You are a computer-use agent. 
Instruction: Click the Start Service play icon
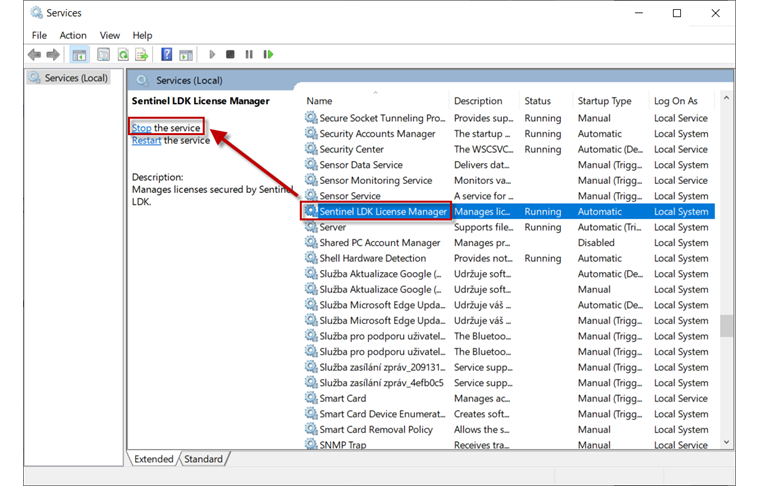pos(212,55)
